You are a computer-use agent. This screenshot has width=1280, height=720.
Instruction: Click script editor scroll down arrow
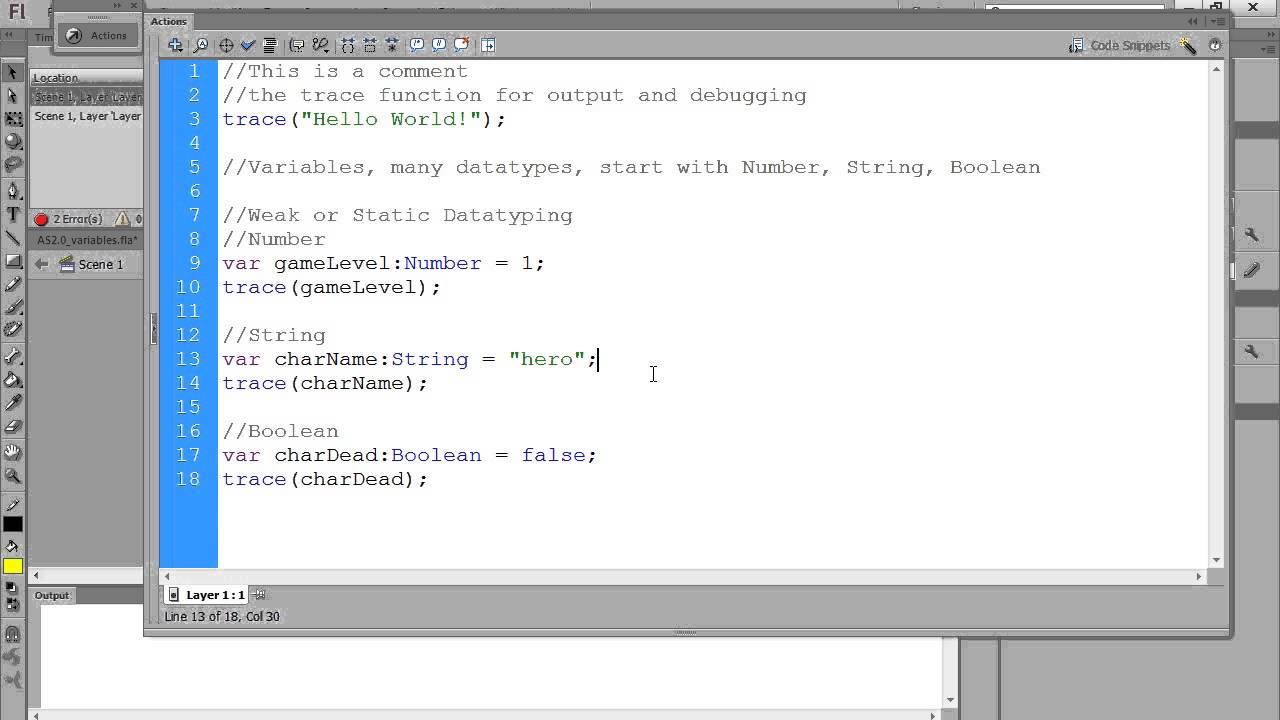[x=1217, y=560]
